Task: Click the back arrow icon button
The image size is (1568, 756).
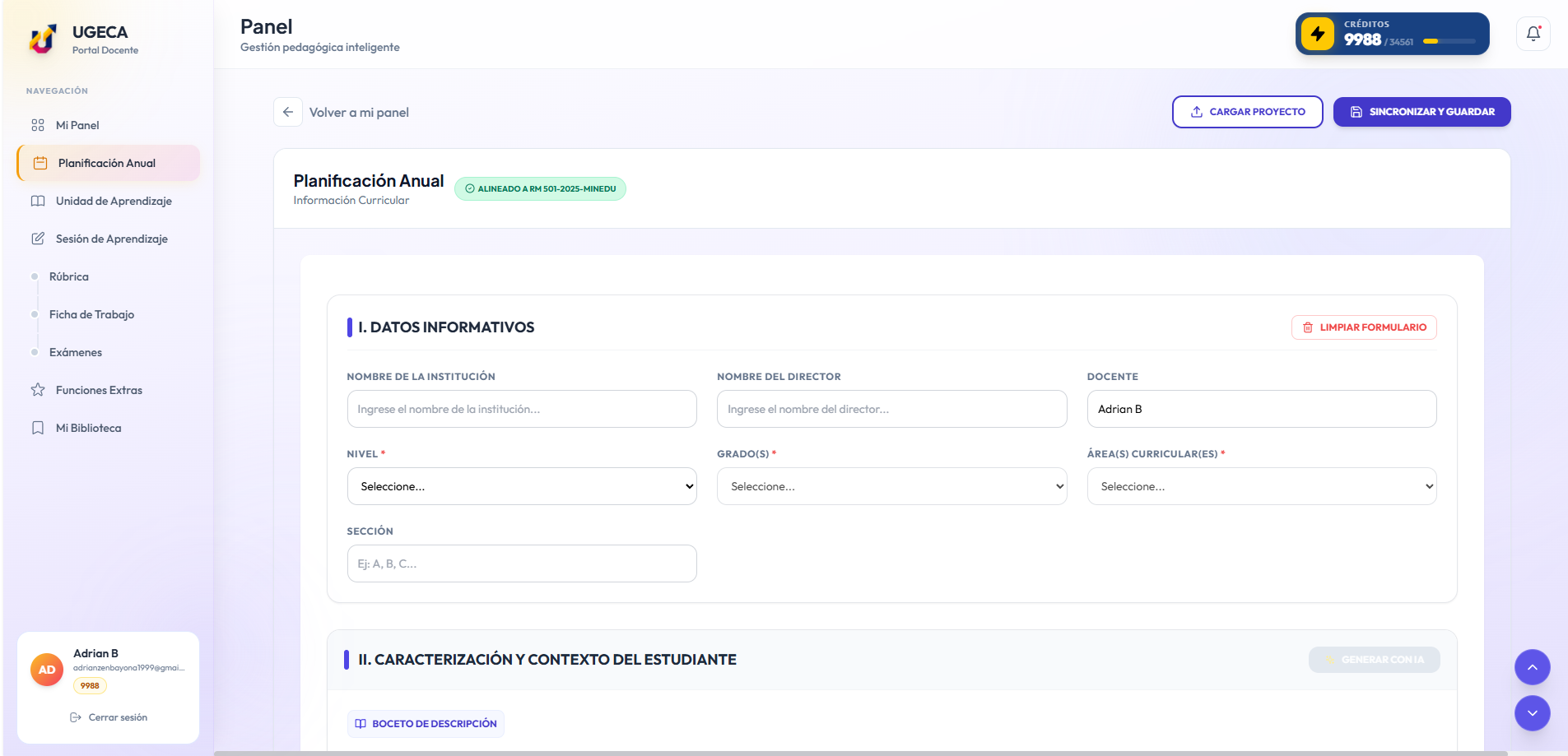Action: point(287,112)
